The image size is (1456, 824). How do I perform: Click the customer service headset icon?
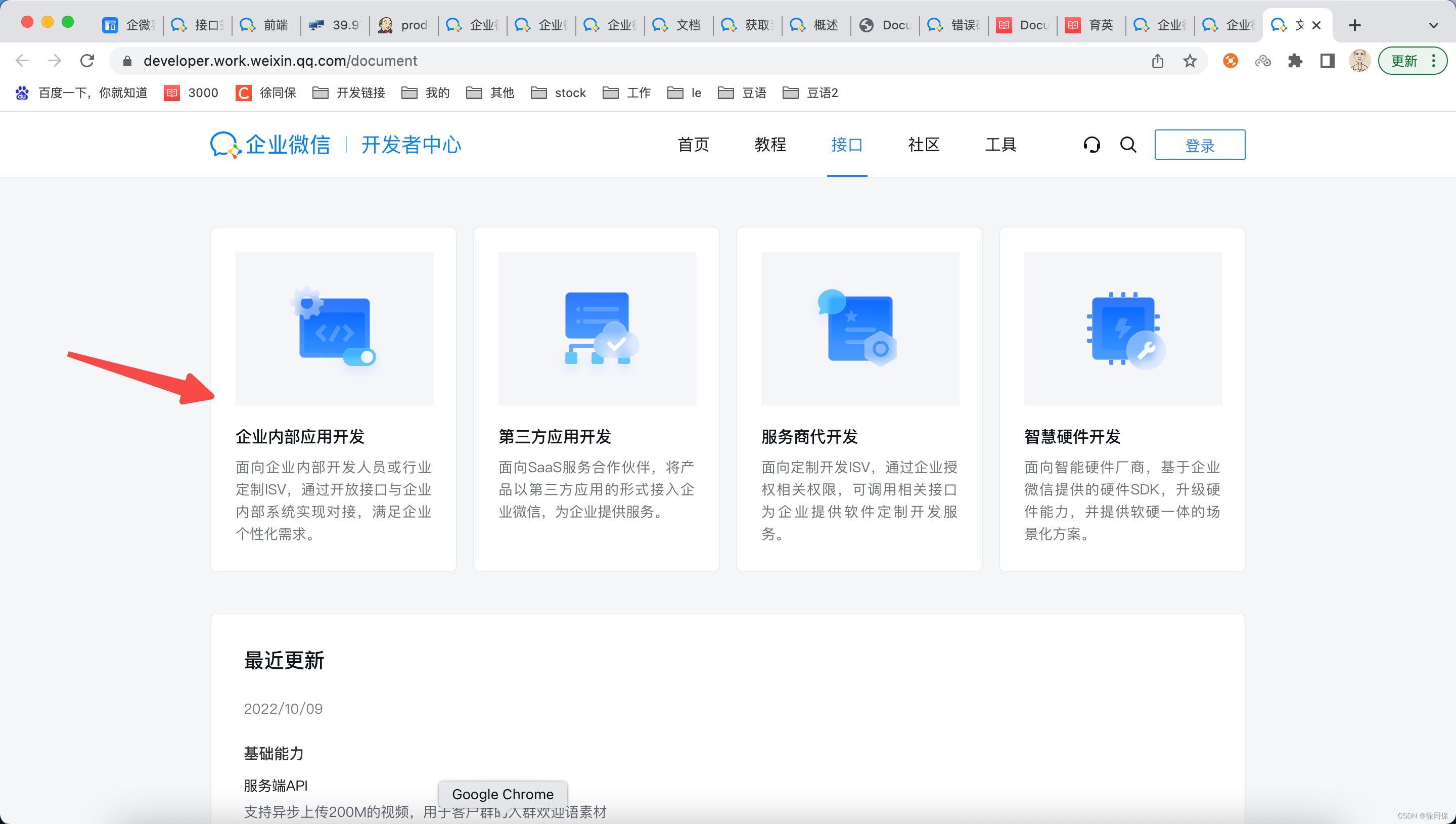pos(1091,145)
